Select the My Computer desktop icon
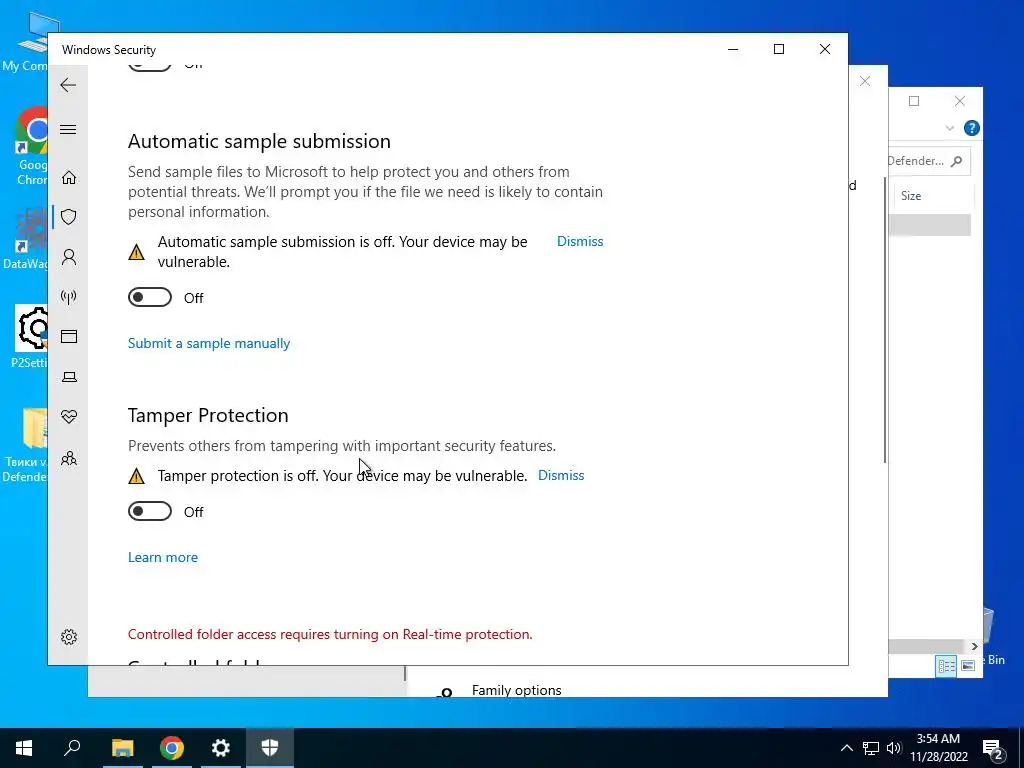 24,40
